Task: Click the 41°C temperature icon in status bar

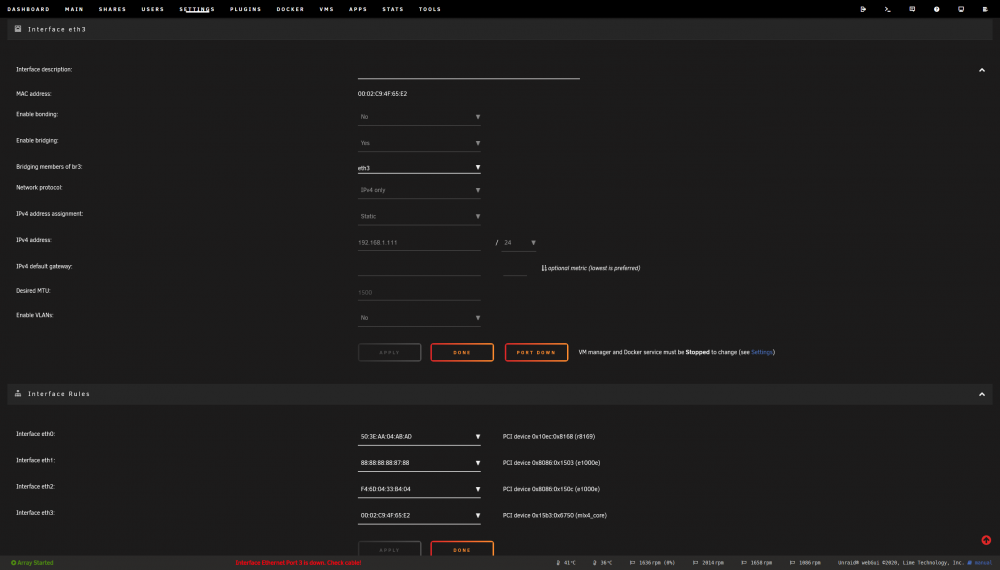Action: (x=558, y=562)
